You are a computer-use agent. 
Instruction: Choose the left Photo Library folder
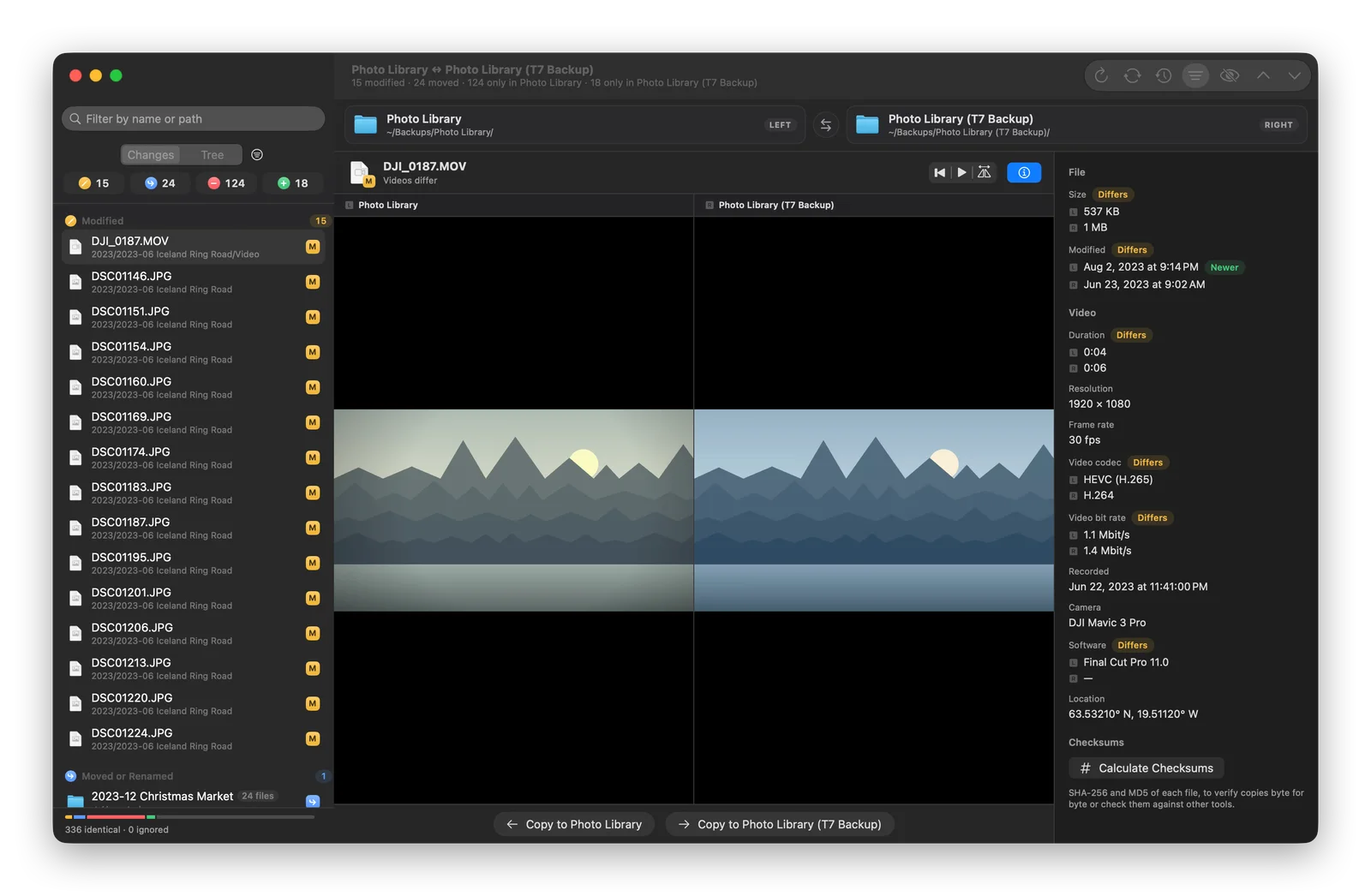coord(575,125)
